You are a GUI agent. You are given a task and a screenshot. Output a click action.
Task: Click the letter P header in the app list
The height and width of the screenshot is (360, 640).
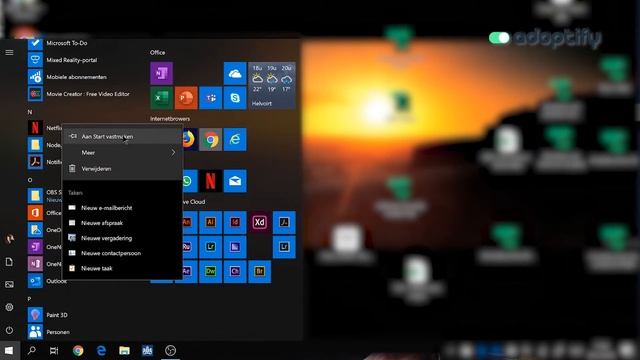29,299
